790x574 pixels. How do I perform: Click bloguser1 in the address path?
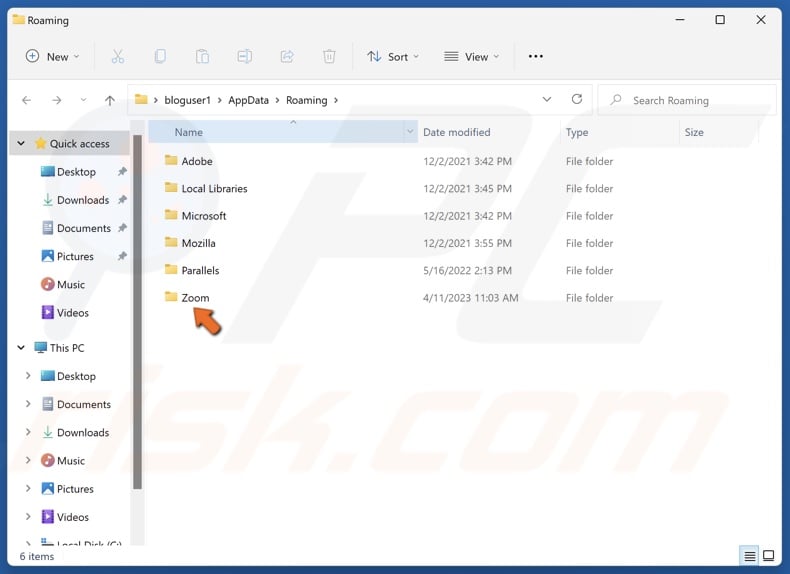coord(187,100)
